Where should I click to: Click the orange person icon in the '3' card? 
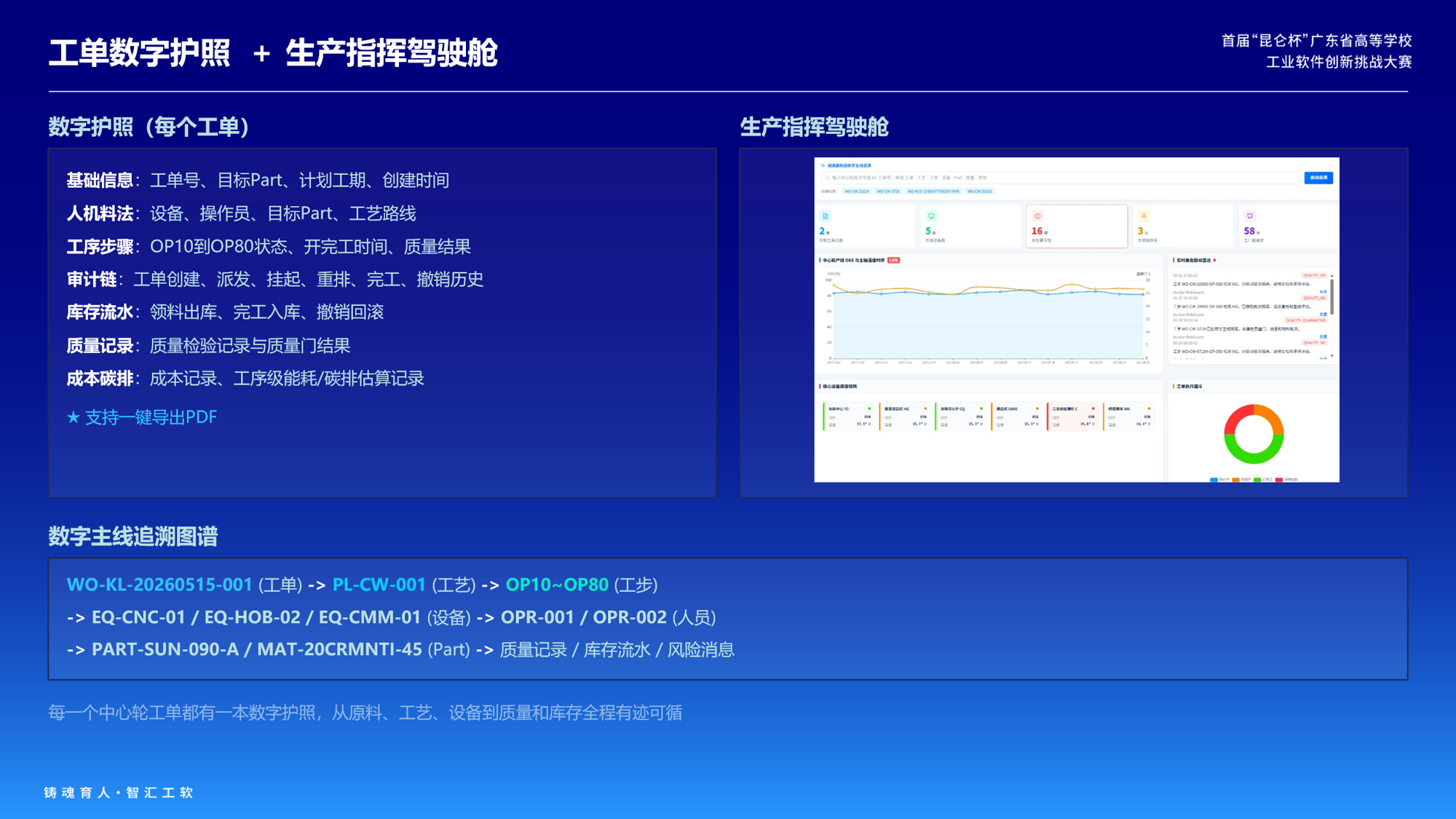(1144, 216)
